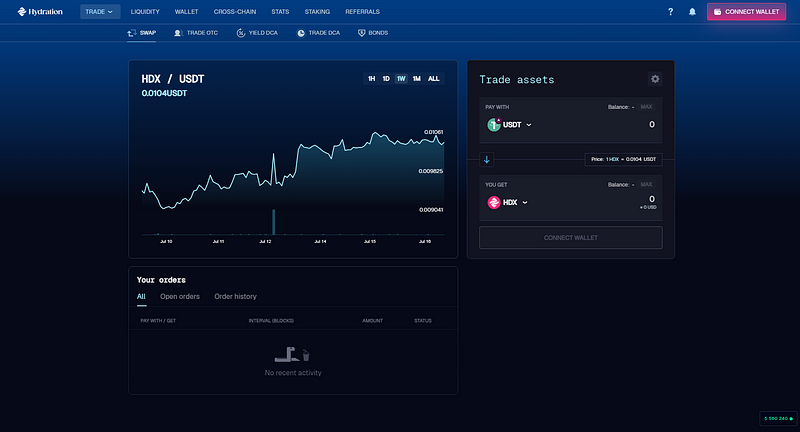Select the Open orders tab

coord(180,296)
